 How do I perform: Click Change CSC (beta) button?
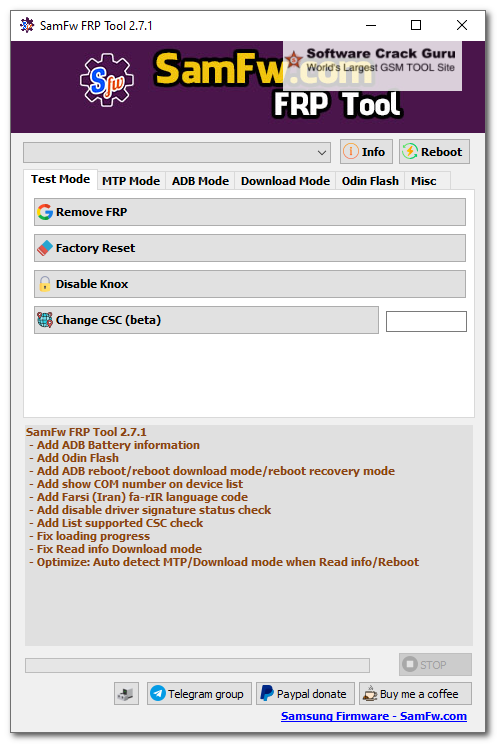[x=206, y=320]
